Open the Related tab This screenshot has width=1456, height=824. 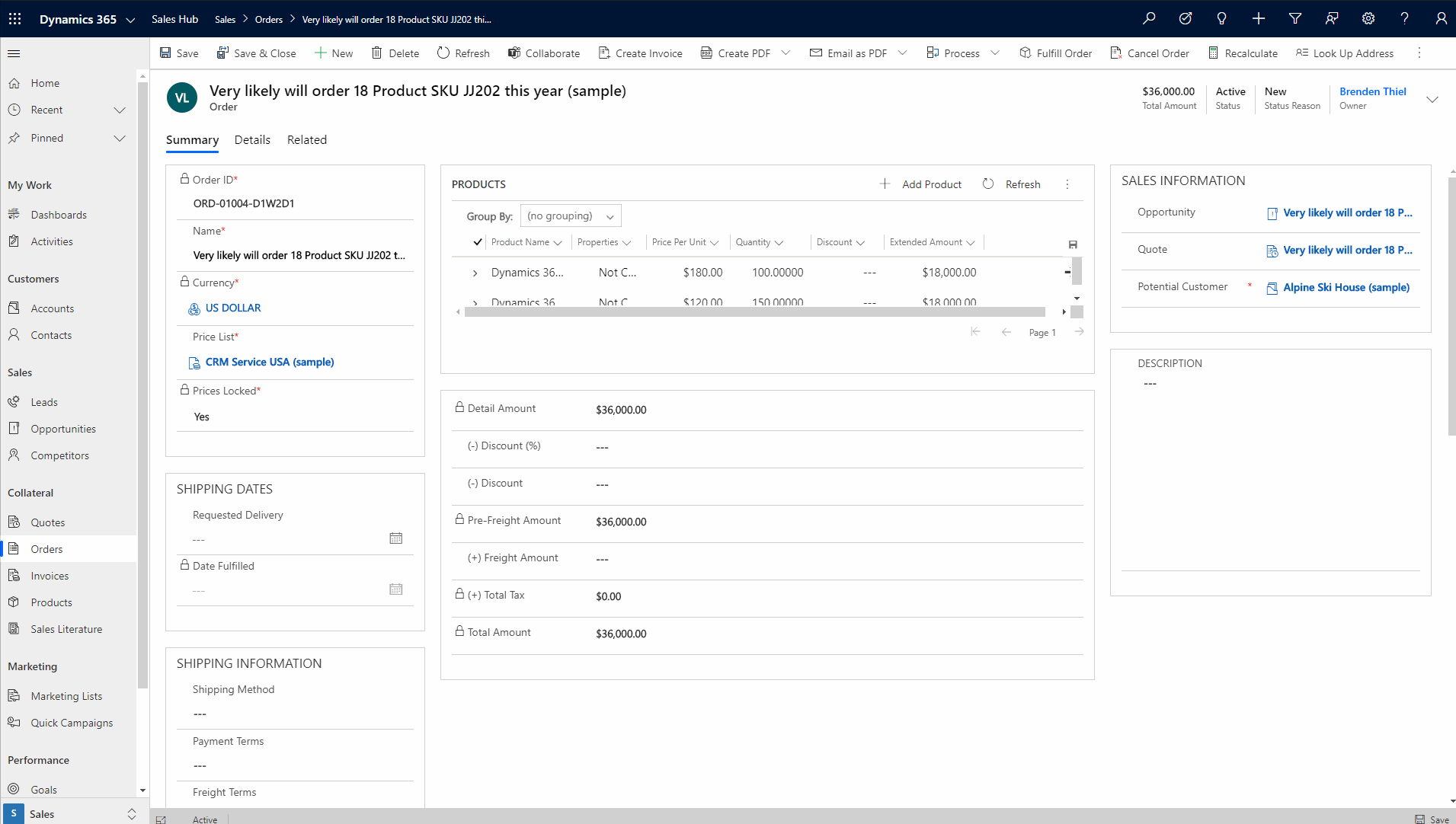coord(306,139)
